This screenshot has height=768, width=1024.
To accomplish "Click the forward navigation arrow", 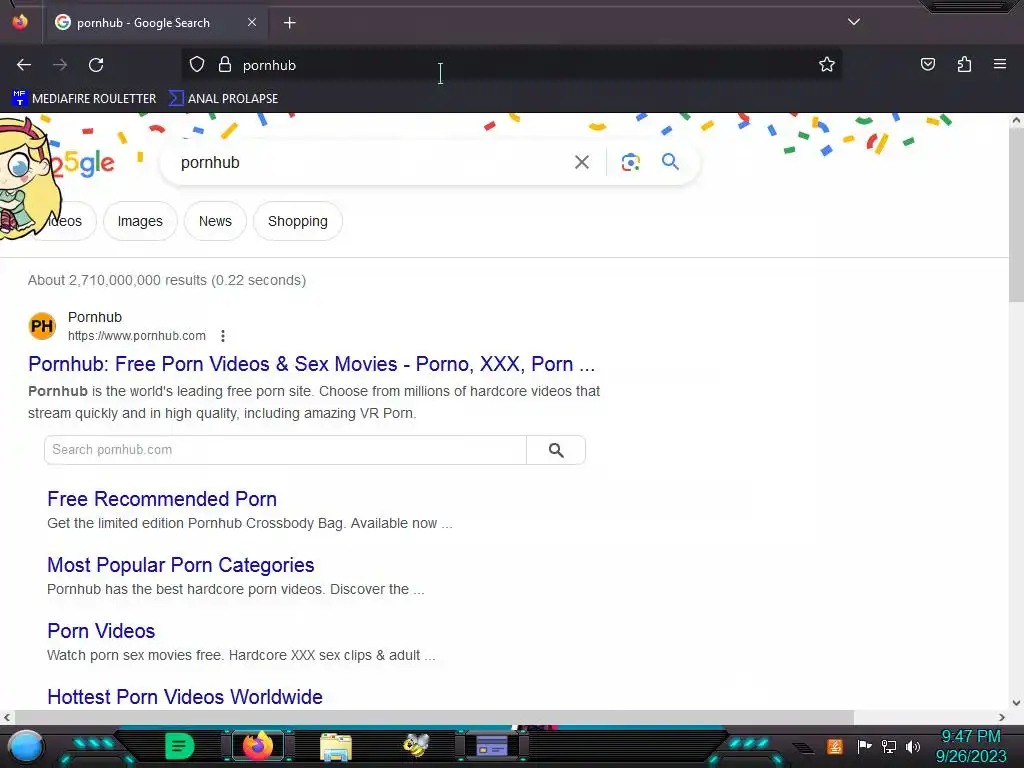I will tap(60, 65).
